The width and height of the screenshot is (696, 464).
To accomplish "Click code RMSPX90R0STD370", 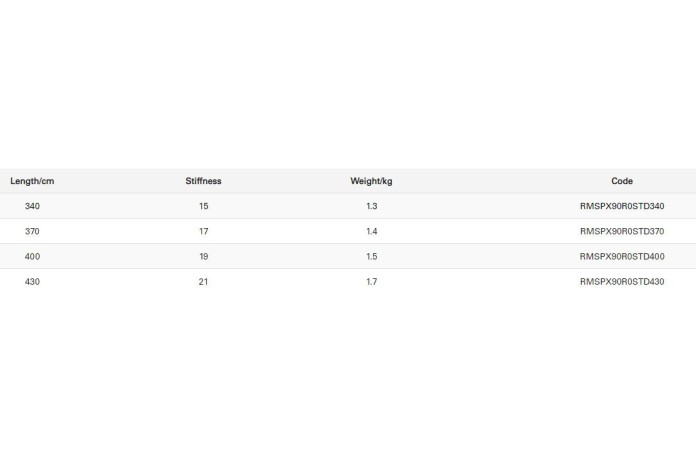I will tap(622, 231).
